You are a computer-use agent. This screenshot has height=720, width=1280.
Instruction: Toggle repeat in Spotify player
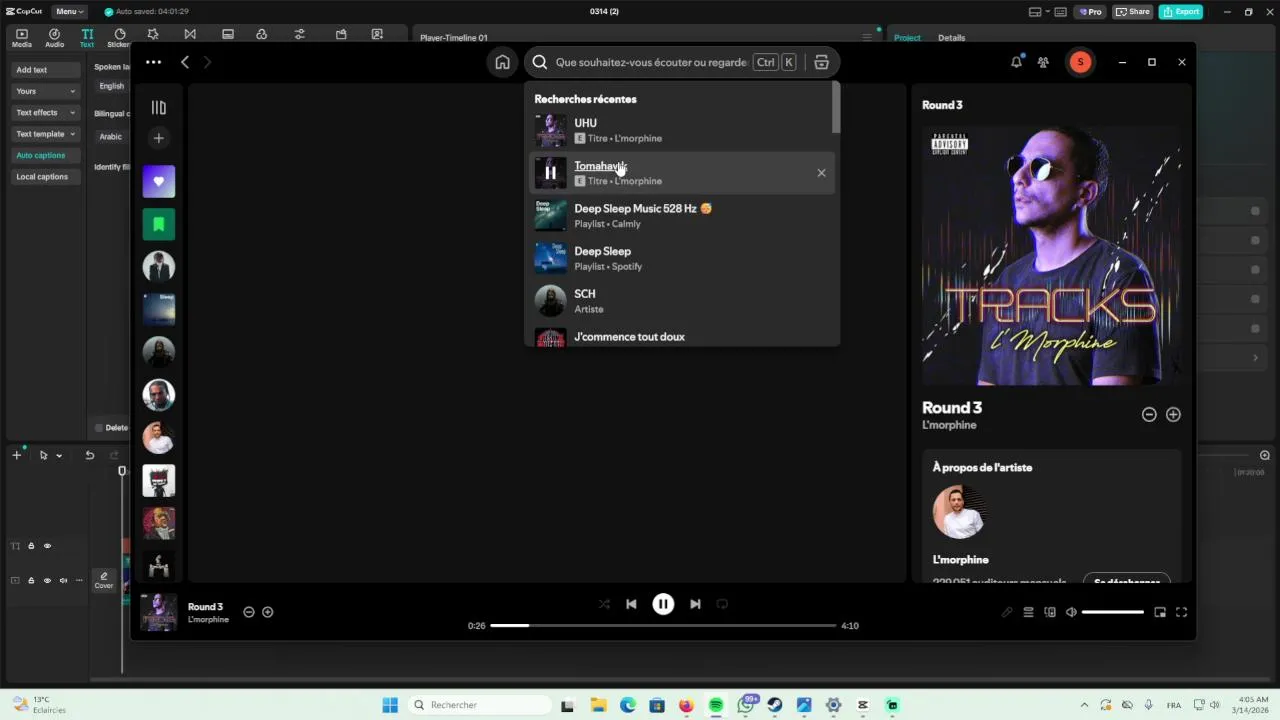tap(722, 604)
